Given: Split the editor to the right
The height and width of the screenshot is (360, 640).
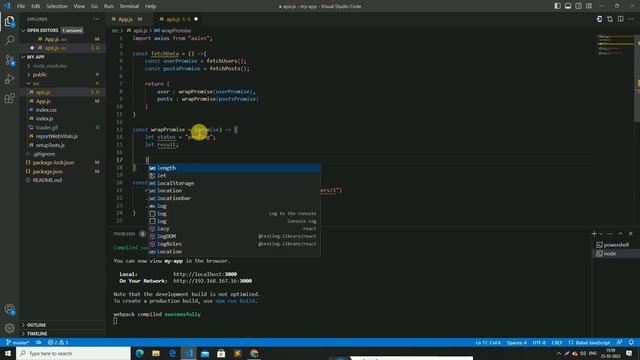Looking at the screenshot, I should click(x=620, y=19).
